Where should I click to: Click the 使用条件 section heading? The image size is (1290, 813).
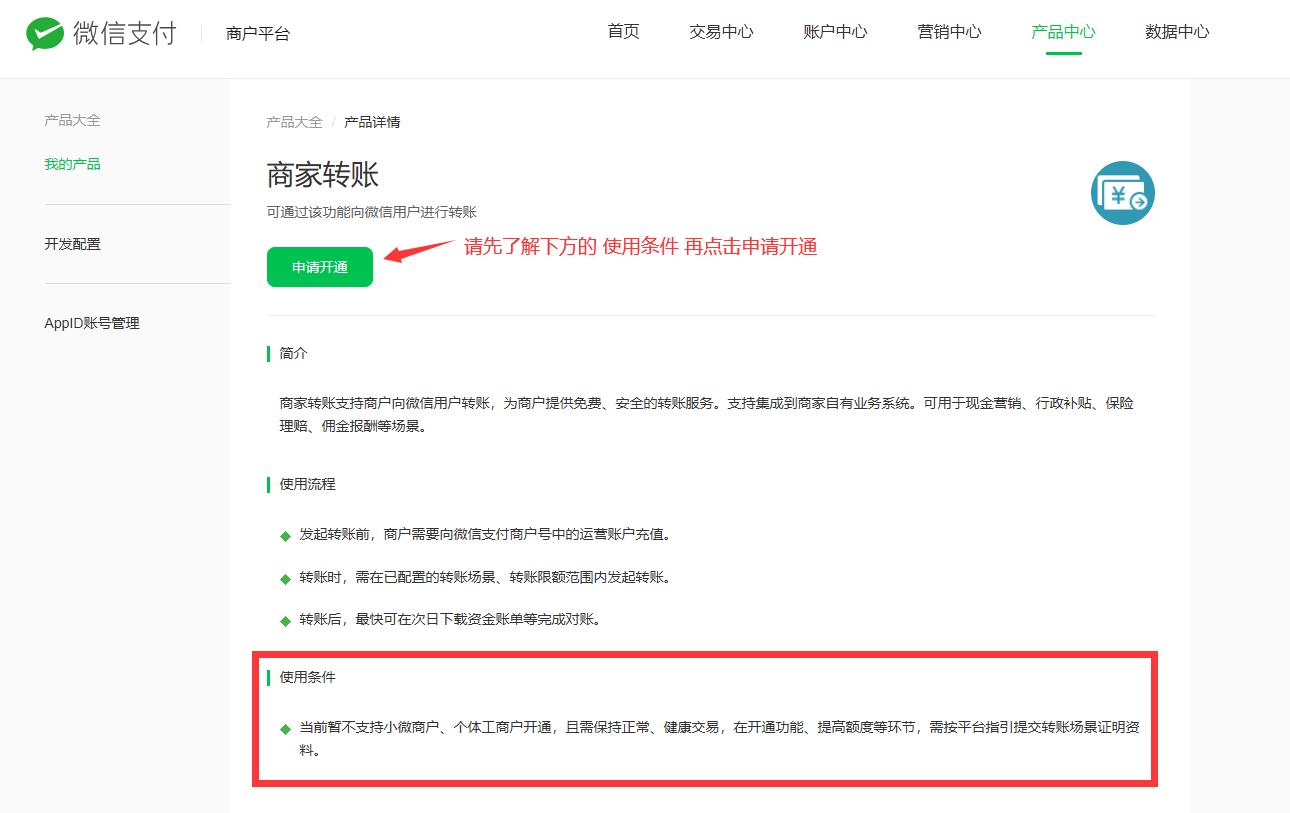tap(308, 677)
